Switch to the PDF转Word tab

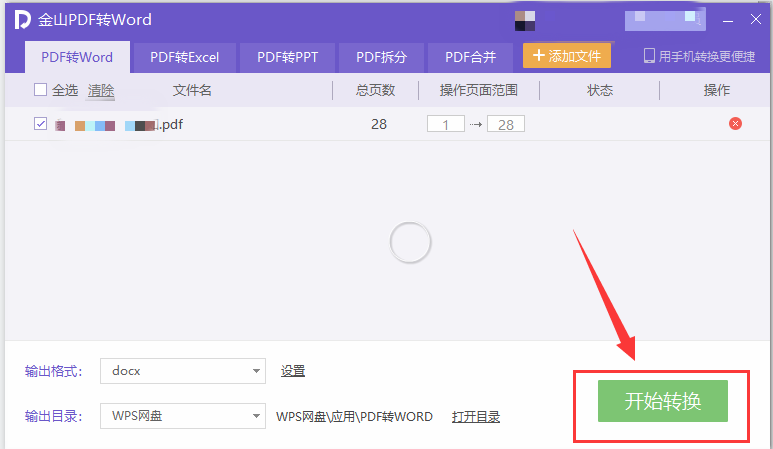click(x=77, y=57)
